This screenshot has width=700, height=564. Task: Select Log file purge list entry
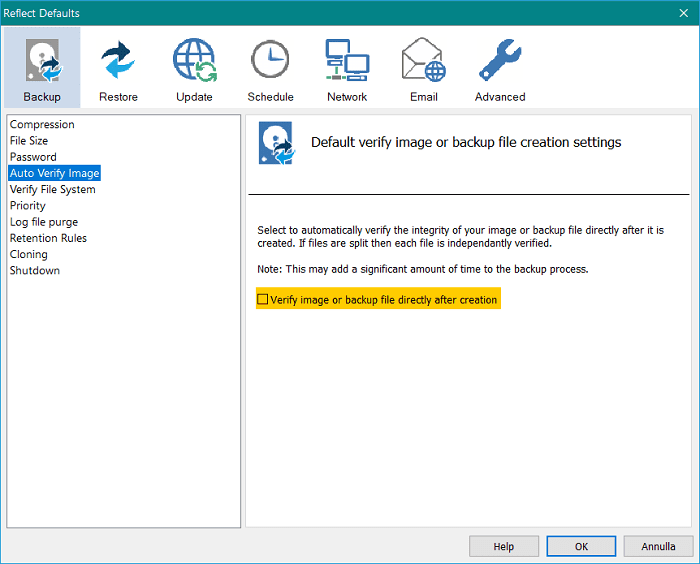click(44, 222)
